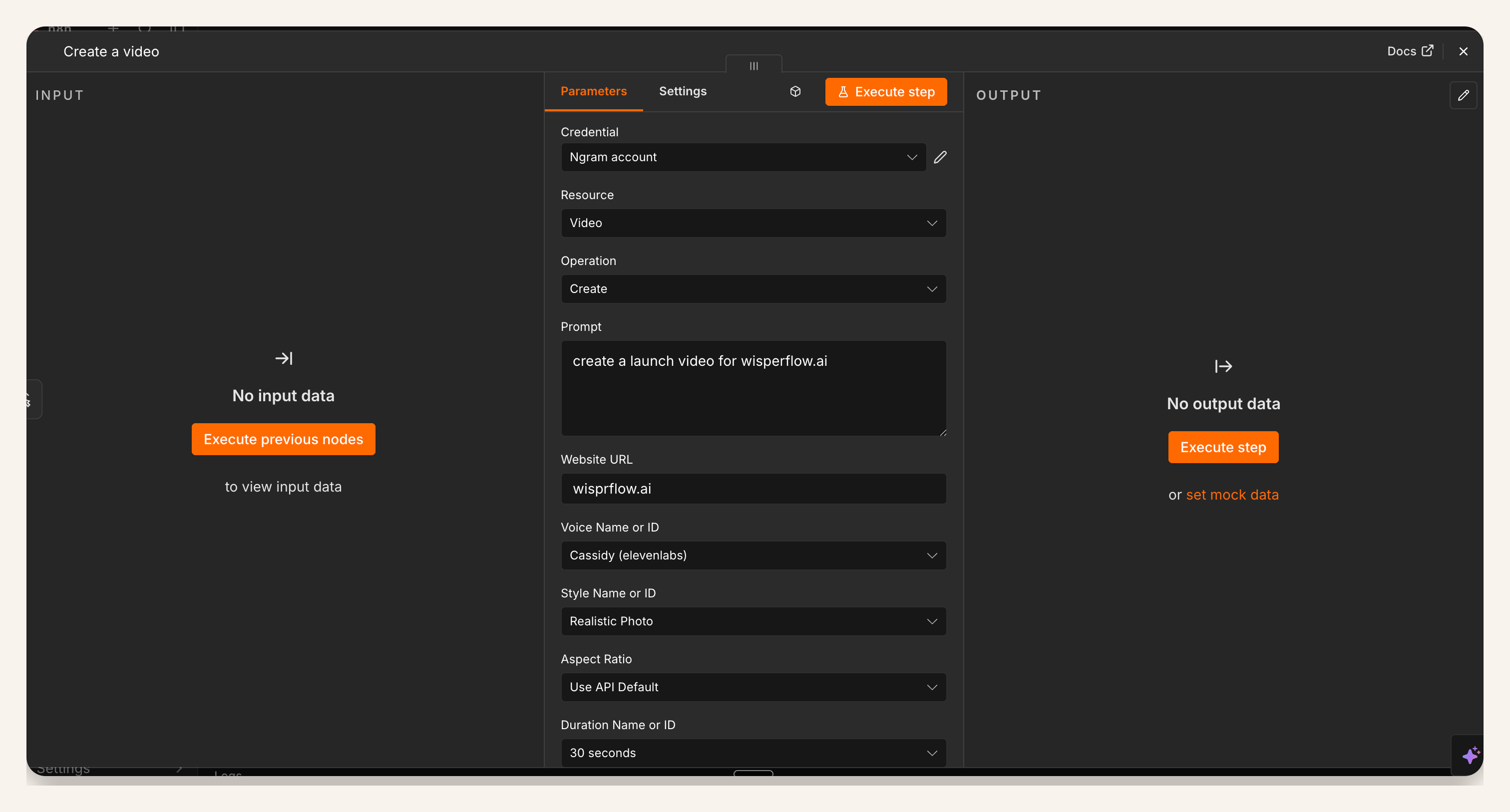Open the Style Name or ID dropdown

[x=753, y=621]
